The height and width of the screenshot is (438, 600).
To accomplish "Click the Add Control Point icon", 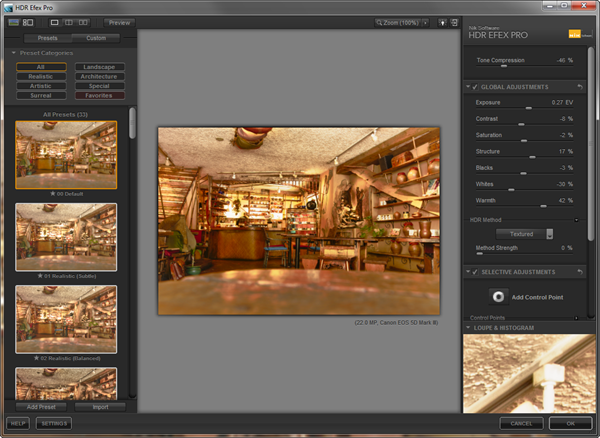I will tap(497, 297).
